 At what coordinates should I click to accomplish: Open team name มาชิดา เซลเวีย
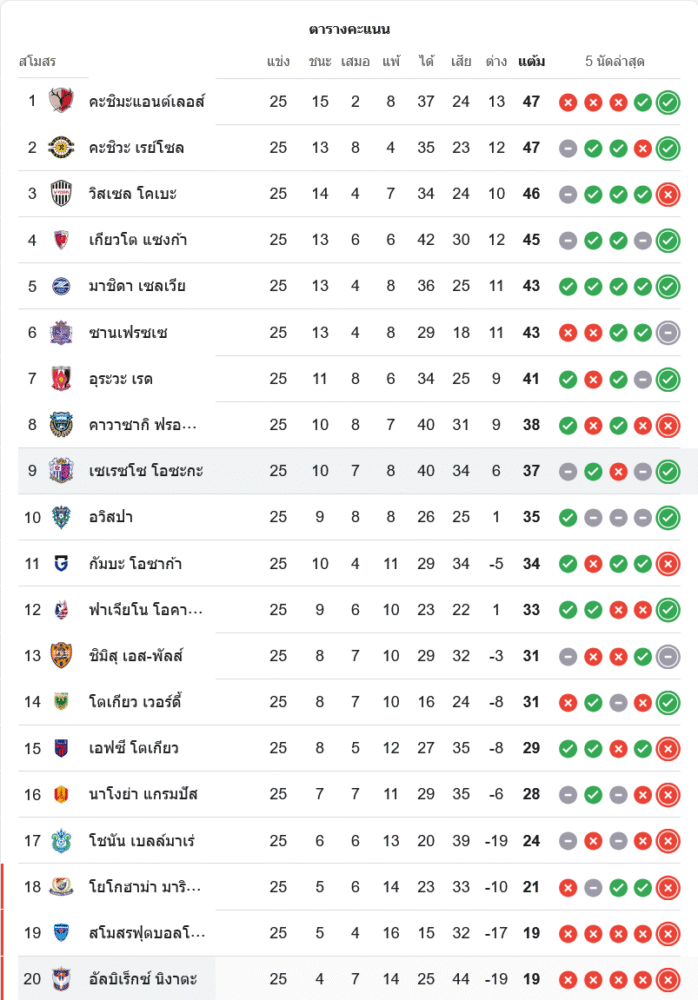tap(137, 286)
